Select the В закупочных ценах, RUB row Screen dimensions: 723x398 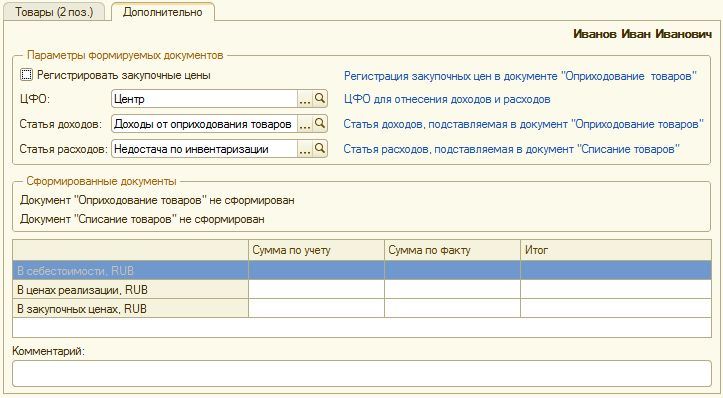pos(362,309)
